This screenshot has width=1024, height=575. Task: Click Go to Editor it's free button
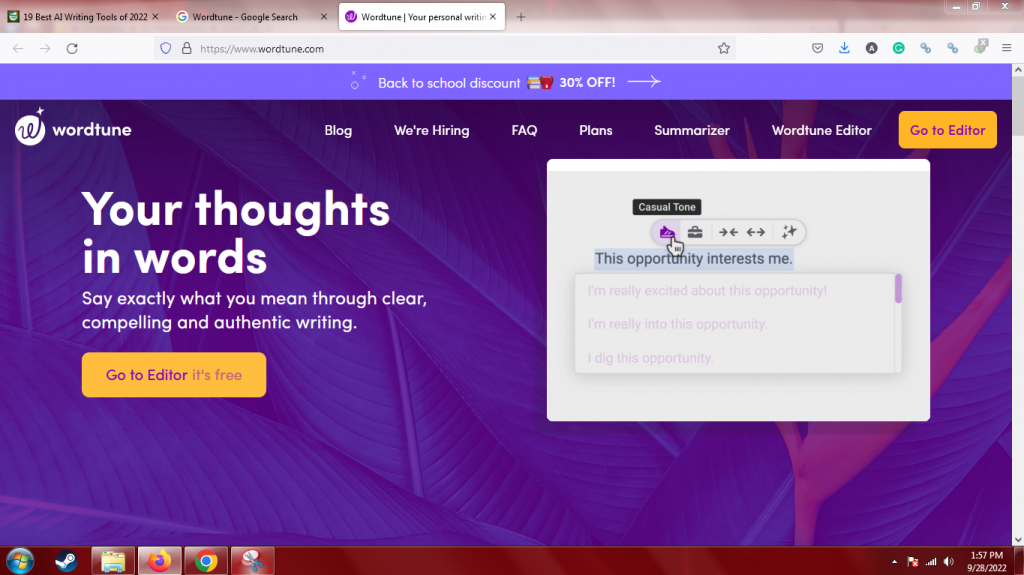point(174,375)
